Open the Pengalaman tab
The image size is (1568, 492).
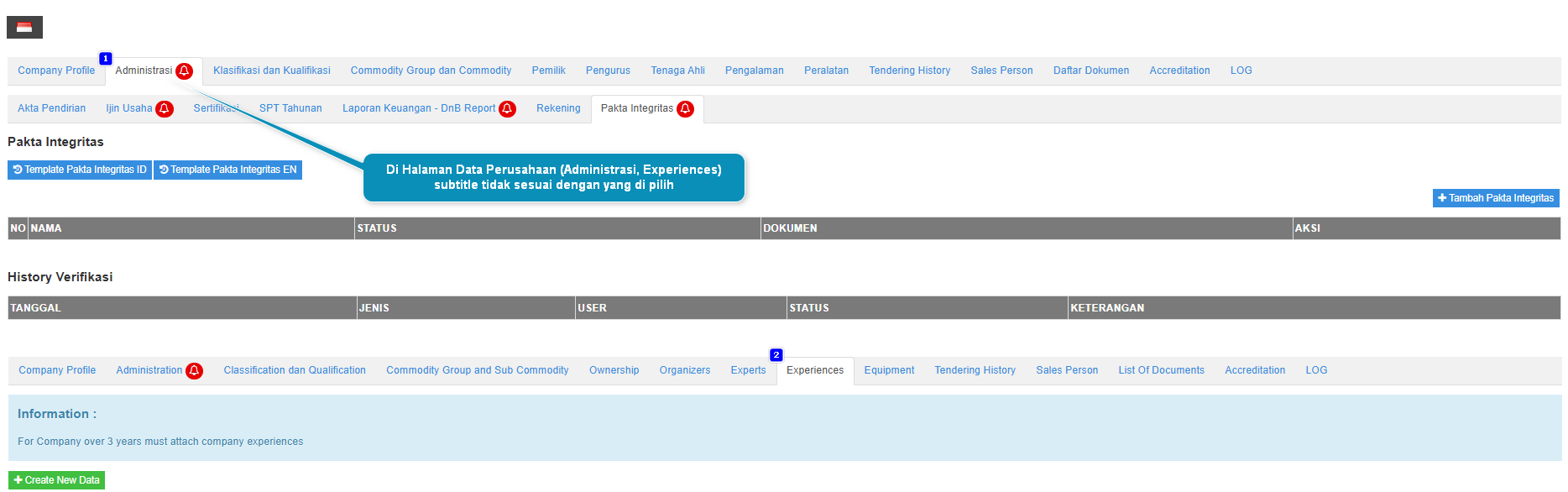pyautogui.click(x=755, y=71)
